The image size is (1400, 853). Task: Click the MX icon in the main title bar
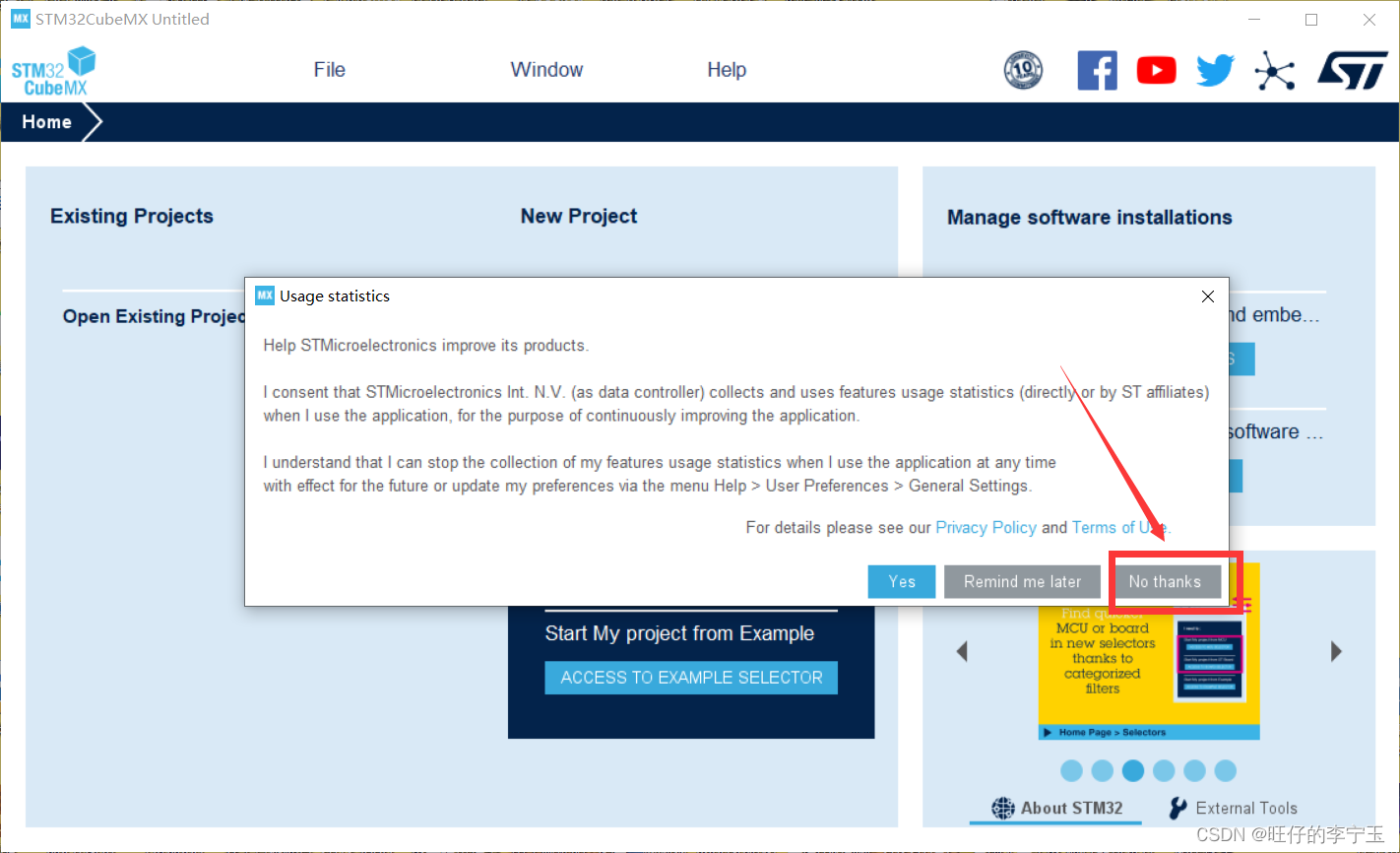pos(21,19)
